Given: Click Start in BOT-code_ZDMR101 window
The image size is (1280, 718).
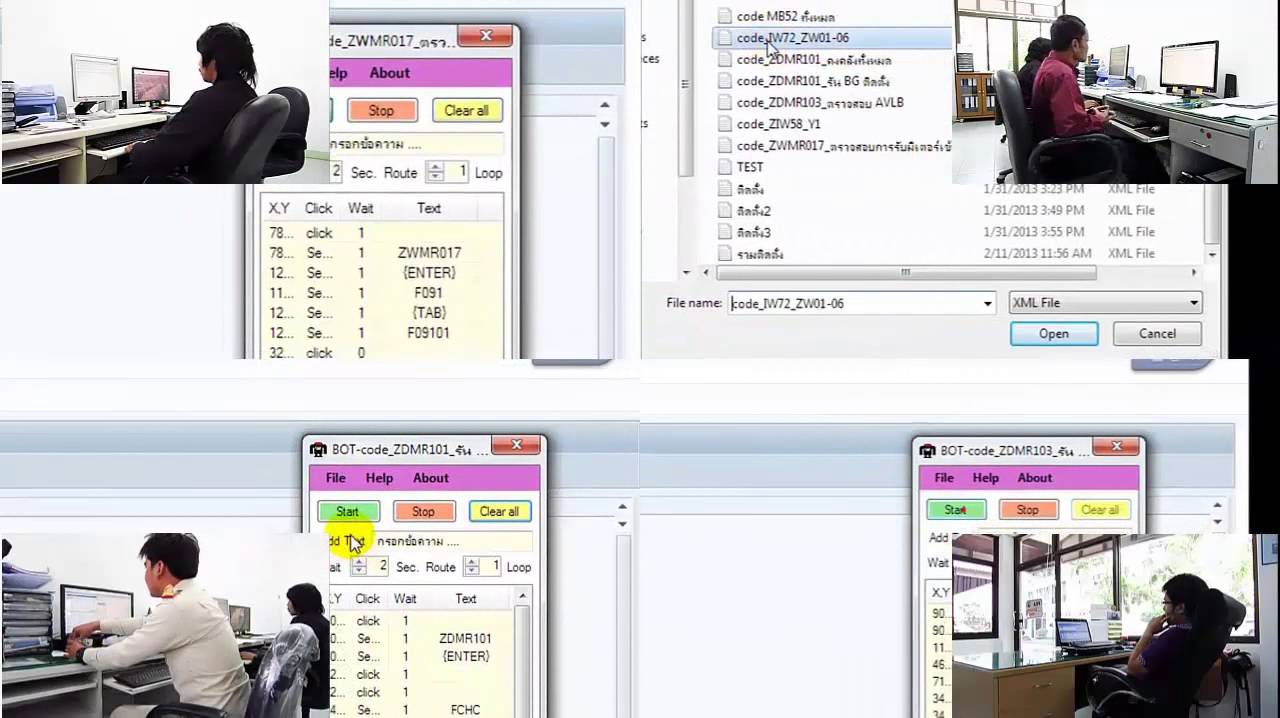Looking at the screenshot, I should click(x=348, y=511).
